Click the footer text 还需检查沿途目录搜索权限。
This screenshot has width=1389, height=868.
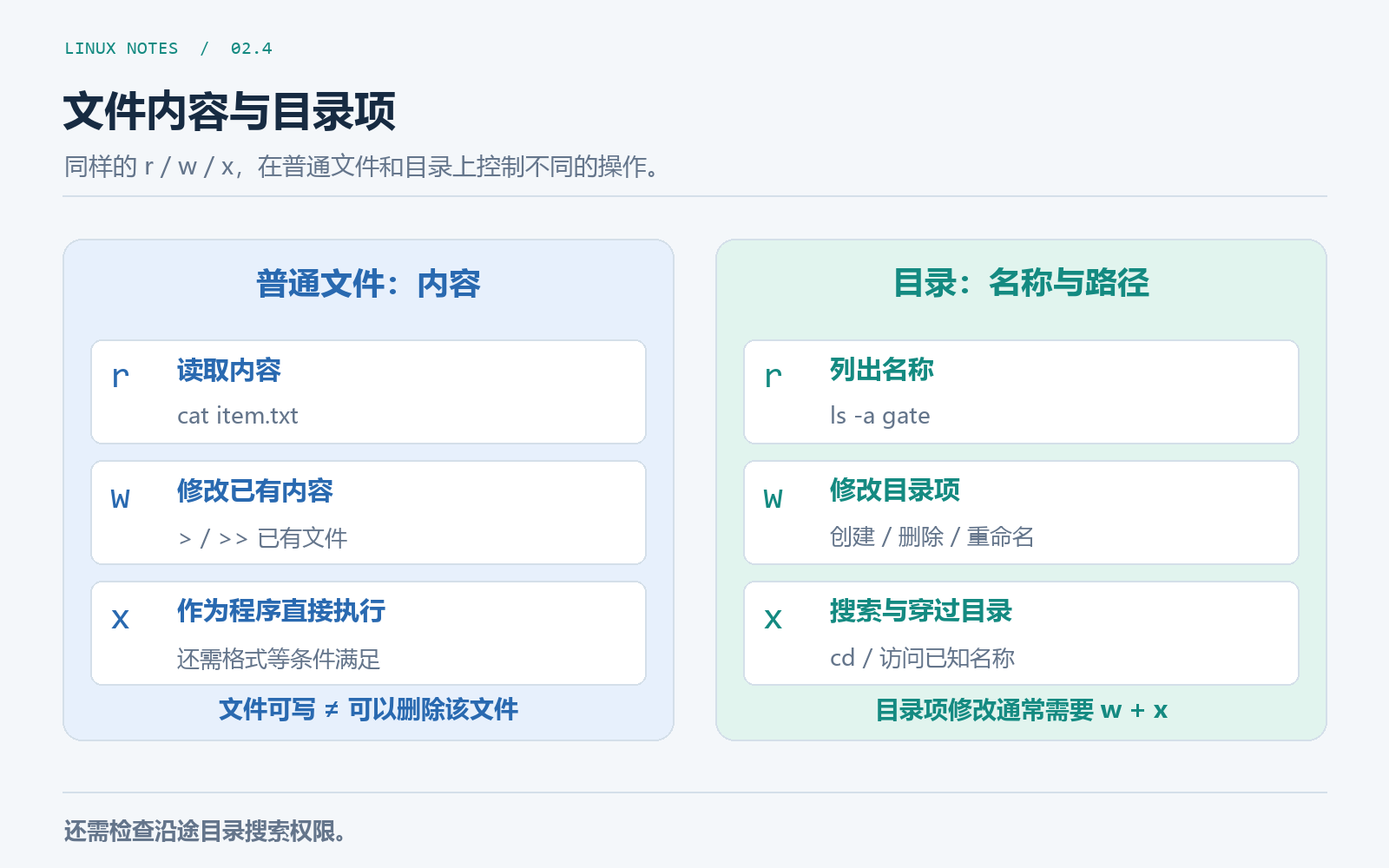pyautogui.click(x=205, y=832)
